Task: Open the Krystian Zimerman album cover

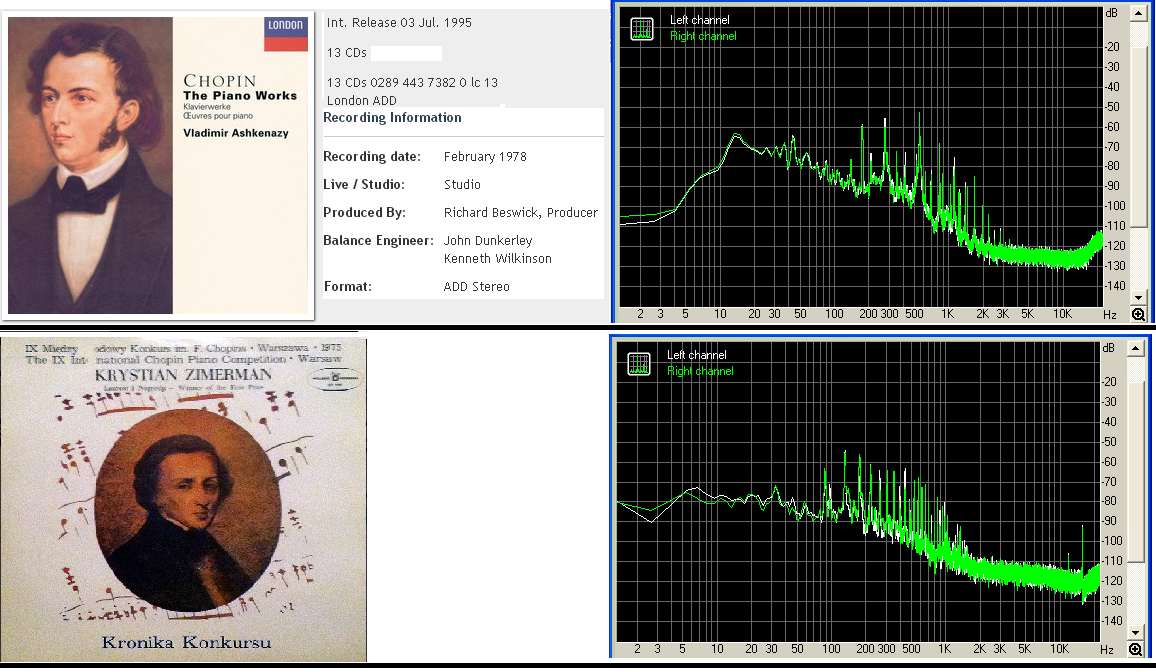Action: point(184,500)
